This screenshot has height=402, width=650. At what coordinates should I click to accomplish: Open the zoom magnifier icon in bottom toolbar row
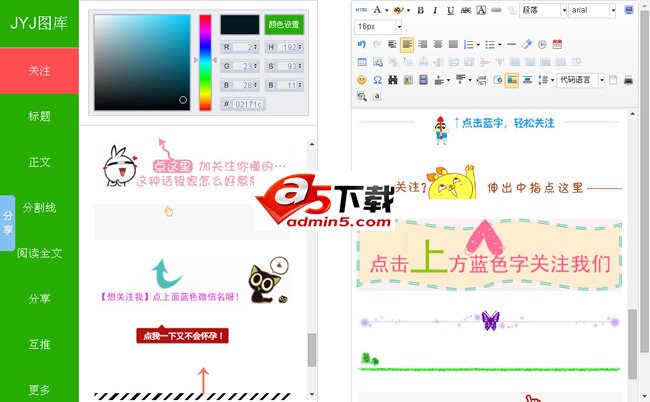pyautogui.click(x=362, y=97)
